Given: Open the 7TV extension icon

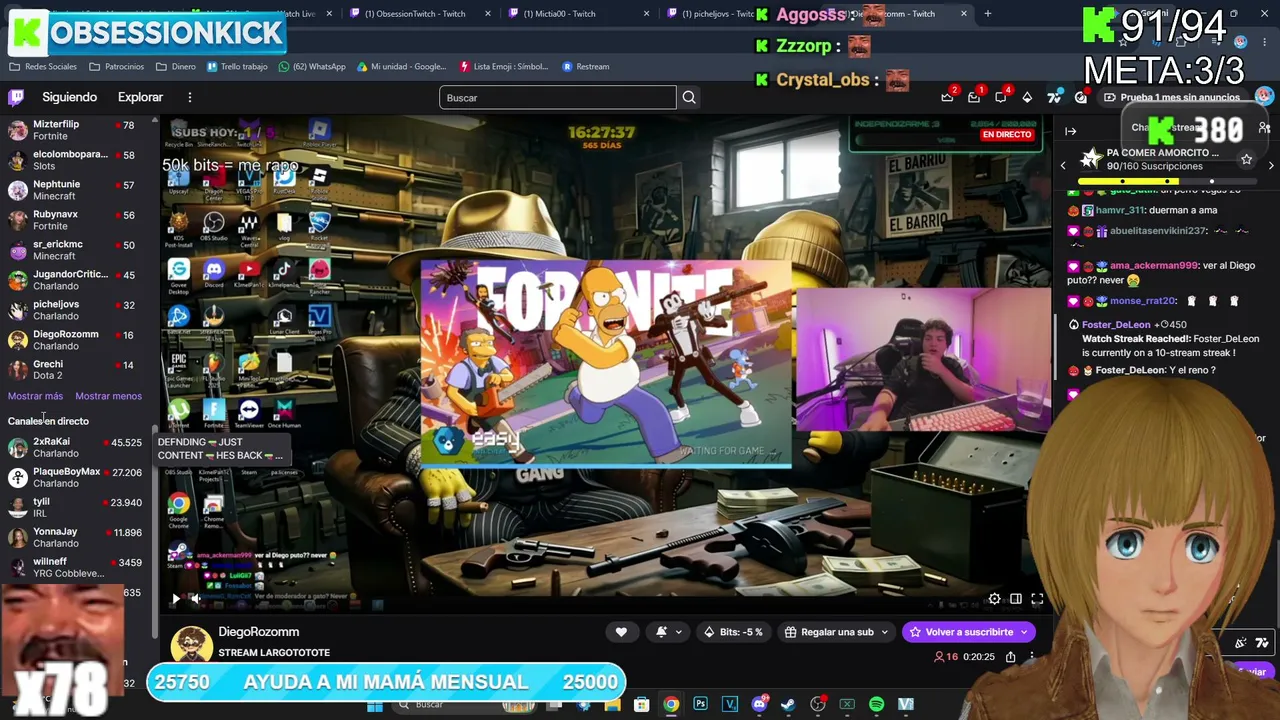Looking at the screenshot, I should tap(1054, 97).
